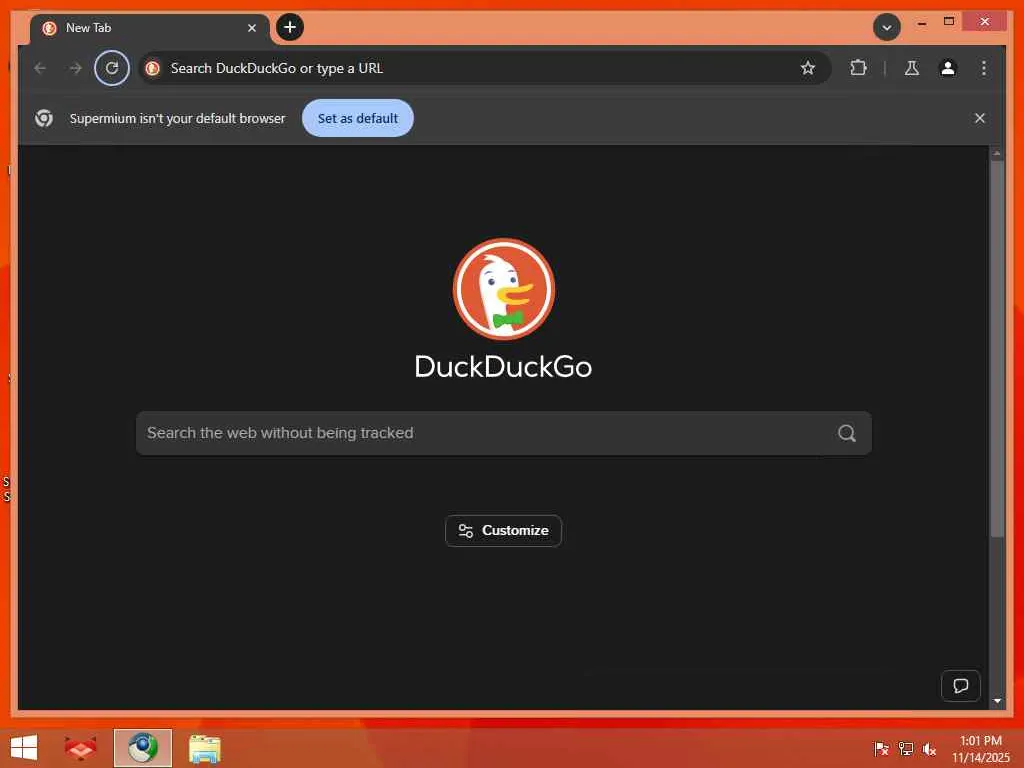Open the Extensions puzzle icon
1024x768 pixels.
(x=858, y=68)
